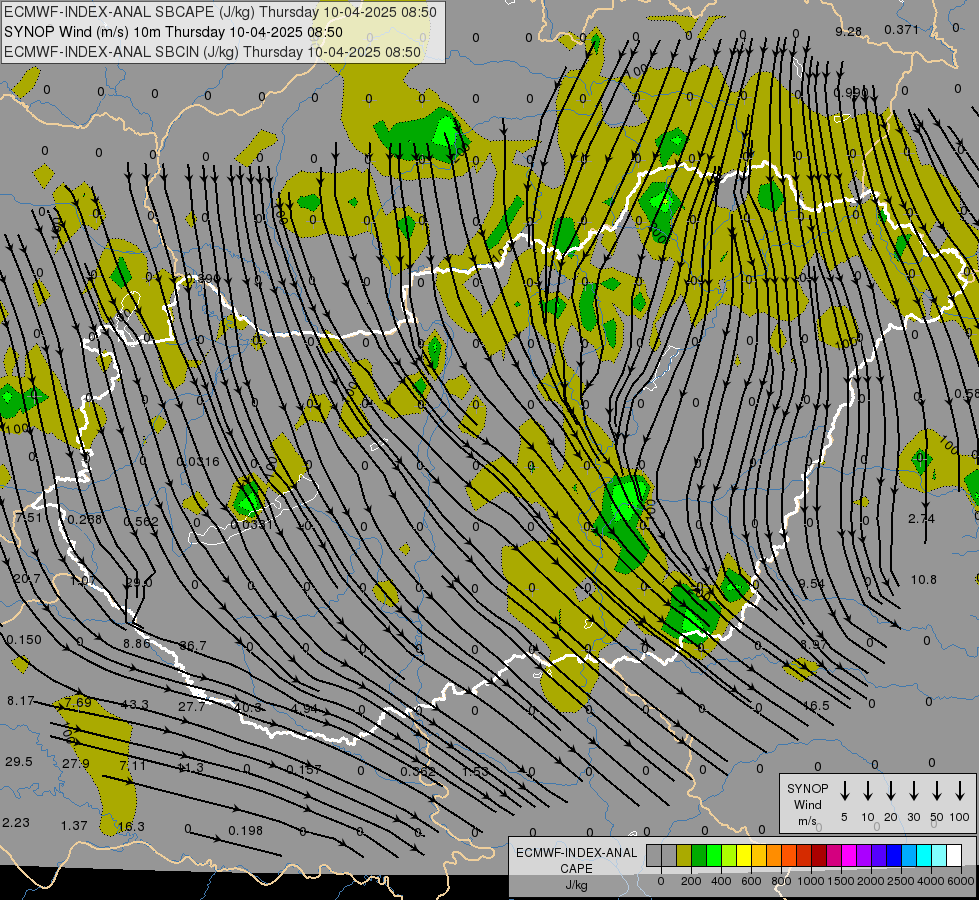Click the 1.37 value on the map

pyautogui.click(x=74, y=826)
